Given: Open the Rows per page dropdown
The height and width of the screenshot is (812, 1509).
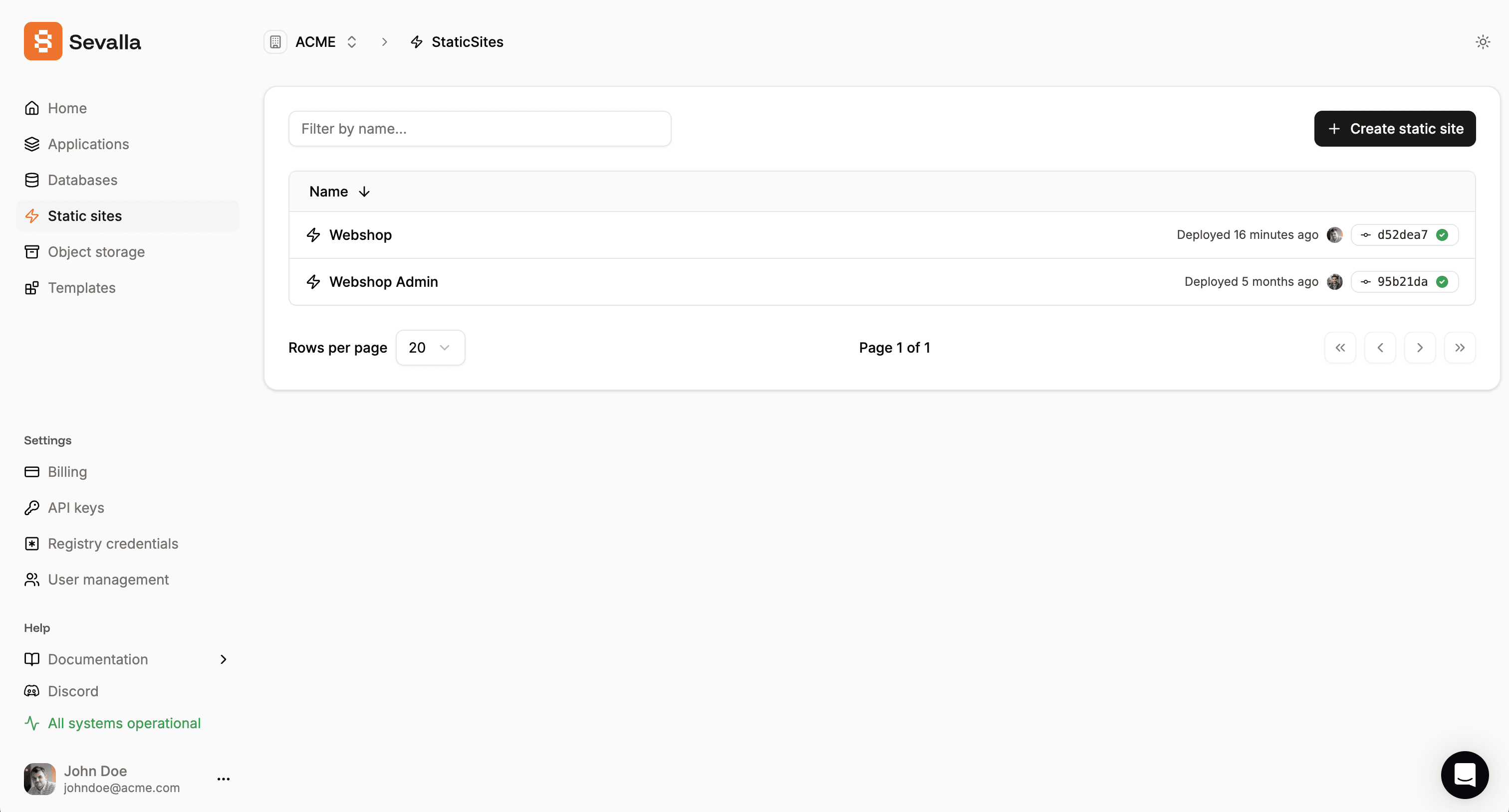Looking at the screenshot, I should pos(430,347).
